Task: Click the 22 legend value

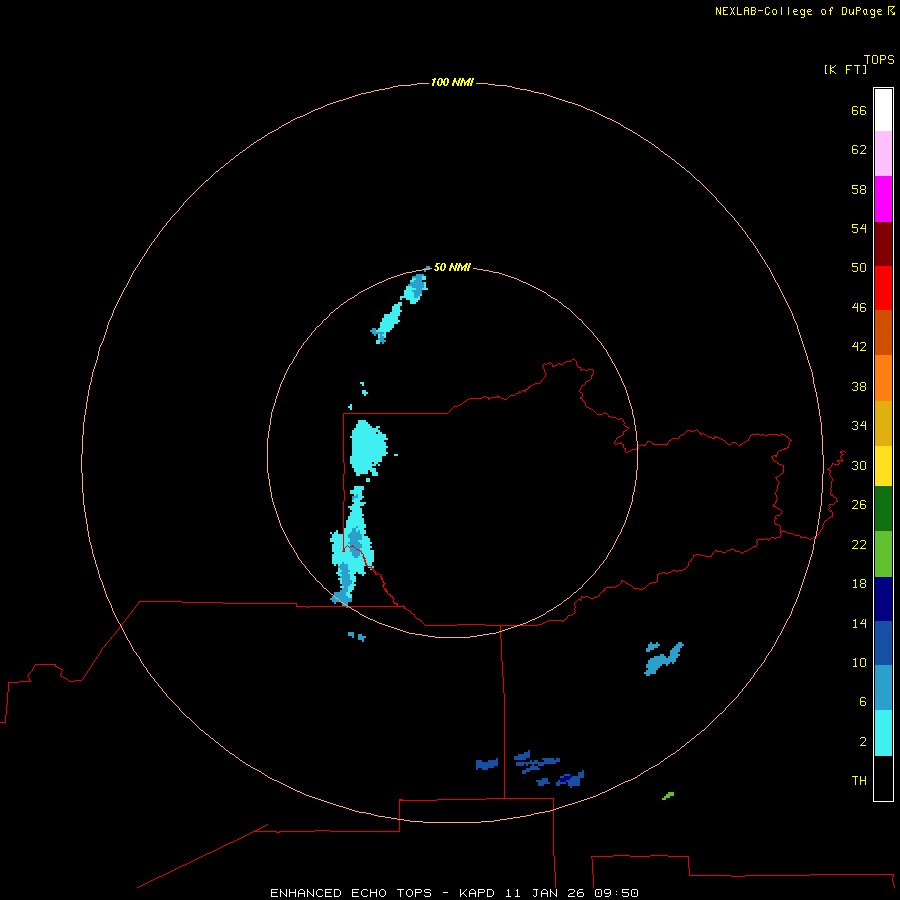Action: (x=859, y=544)
